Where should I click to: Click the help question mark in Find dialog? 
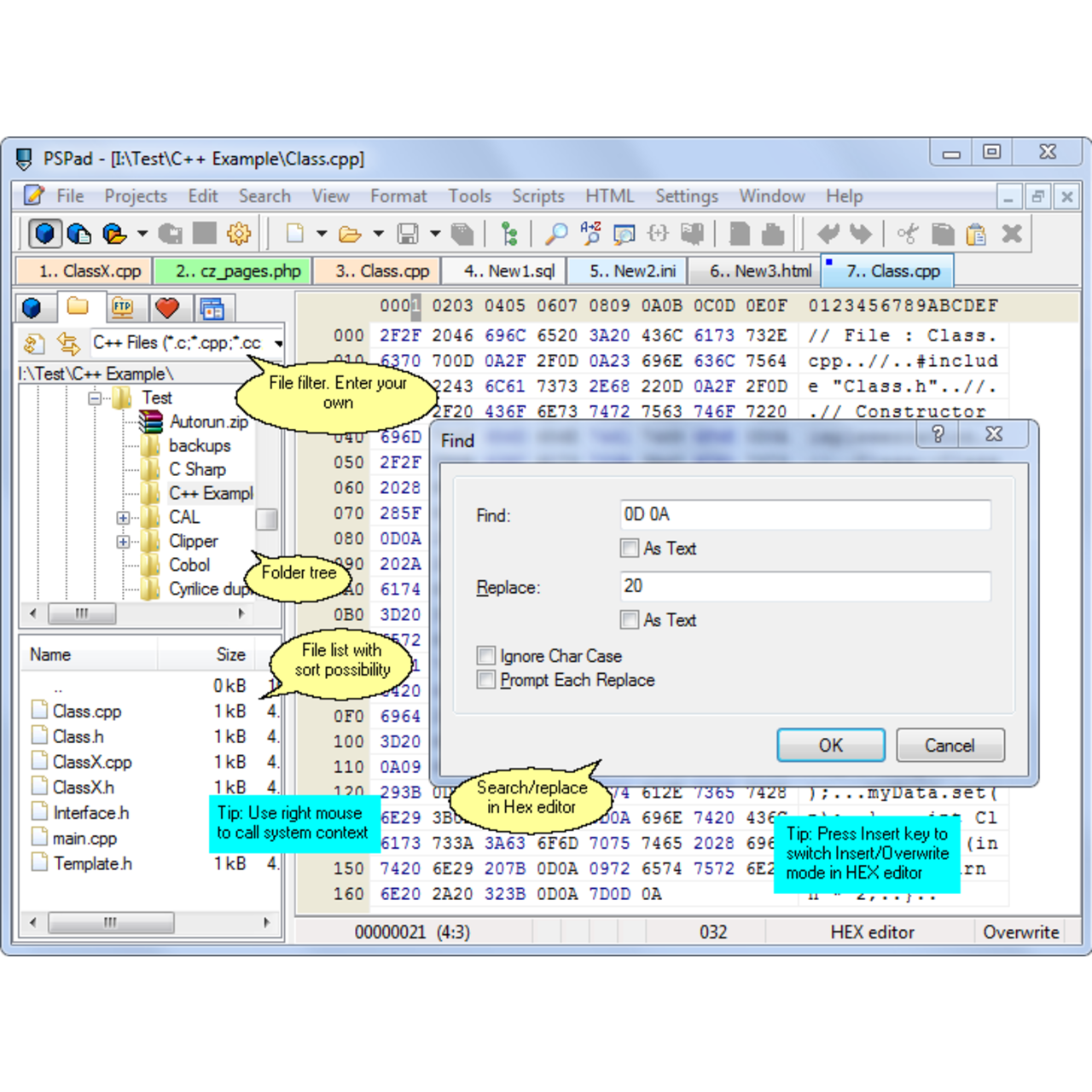[938, 434]
